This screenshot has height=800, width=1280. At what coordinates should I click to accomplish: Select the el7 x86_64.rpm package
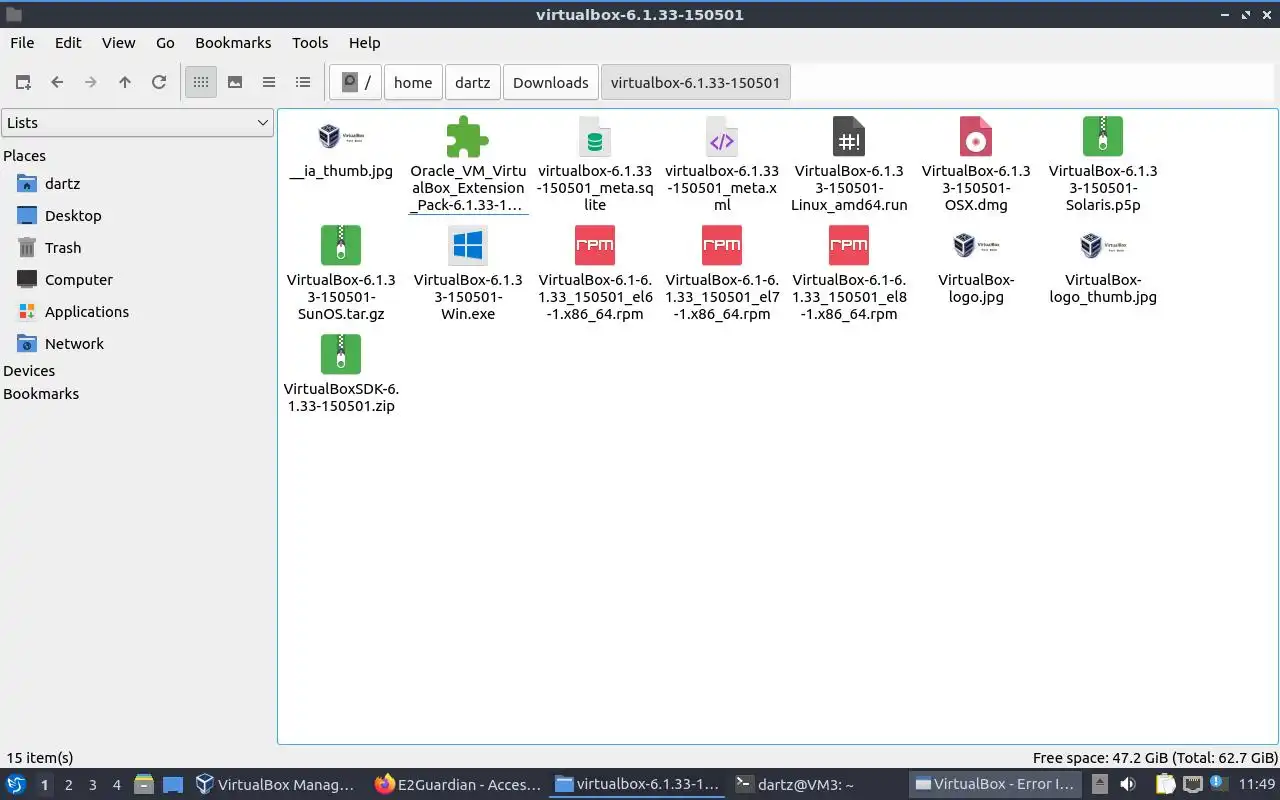coord(722,274)
